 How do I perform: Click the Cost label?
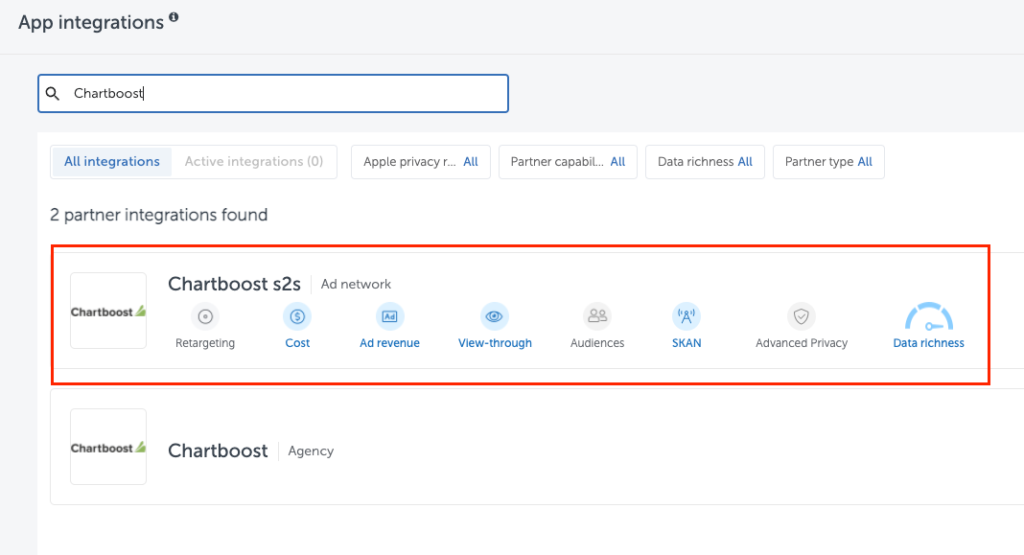click(297, 343)
